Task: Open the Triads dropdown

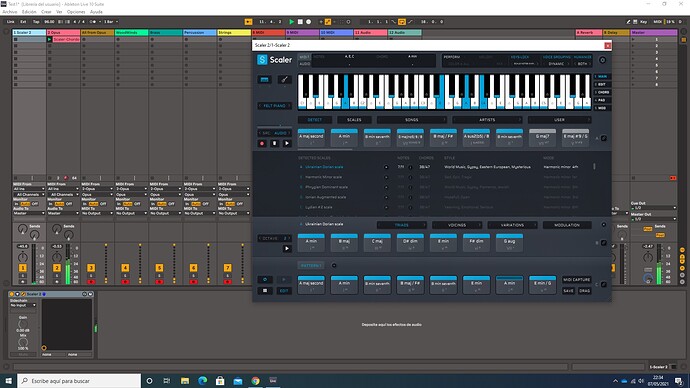Action: pos(402,225)
